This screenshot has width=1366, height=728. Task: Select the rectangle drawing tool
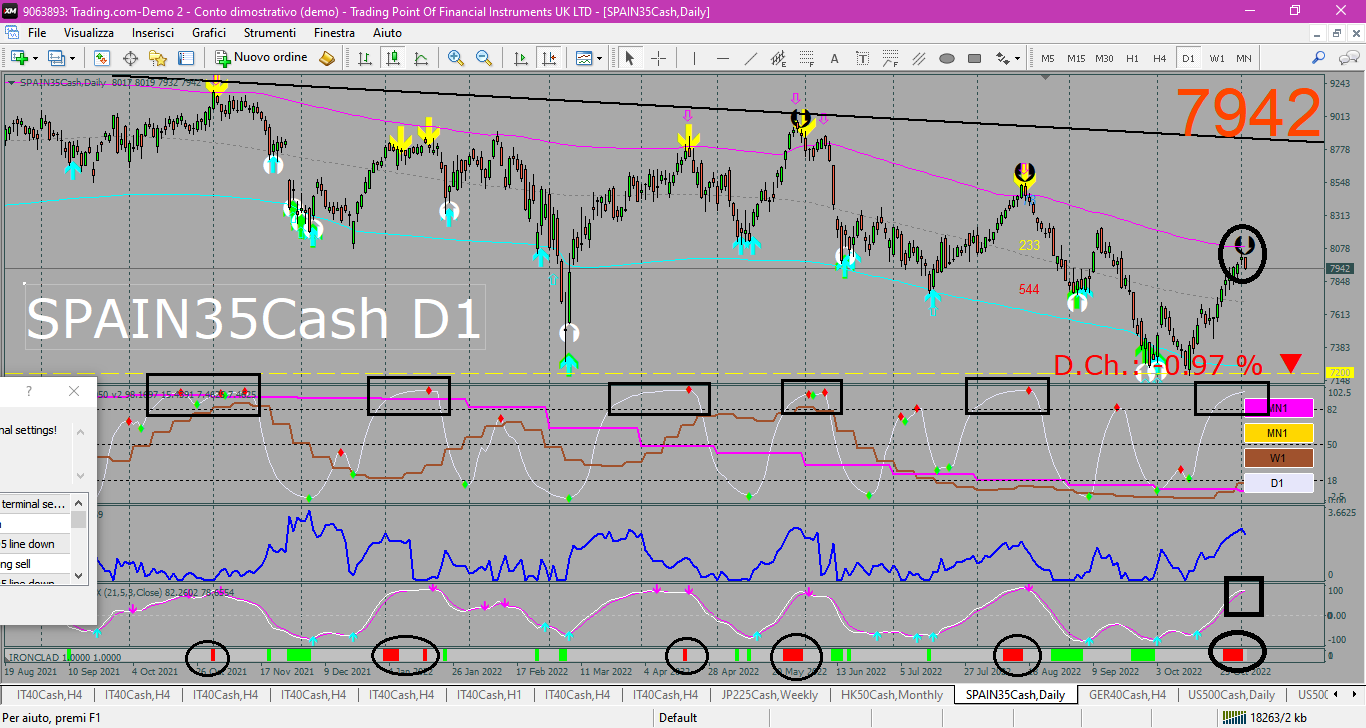[x=975, y=58]
